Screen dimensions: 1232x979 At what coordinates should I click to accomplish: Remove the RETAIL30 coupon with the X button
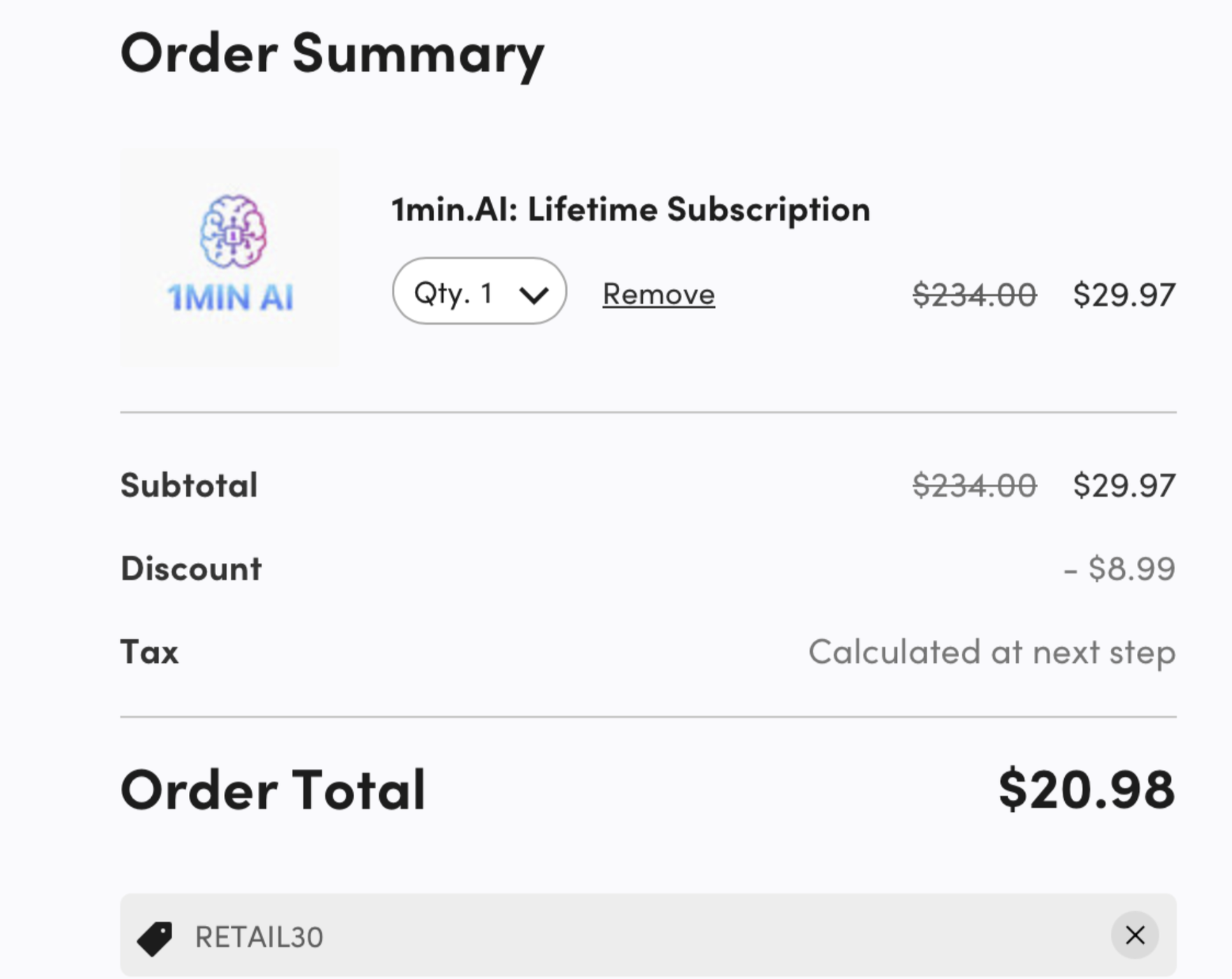[1135, 935]
